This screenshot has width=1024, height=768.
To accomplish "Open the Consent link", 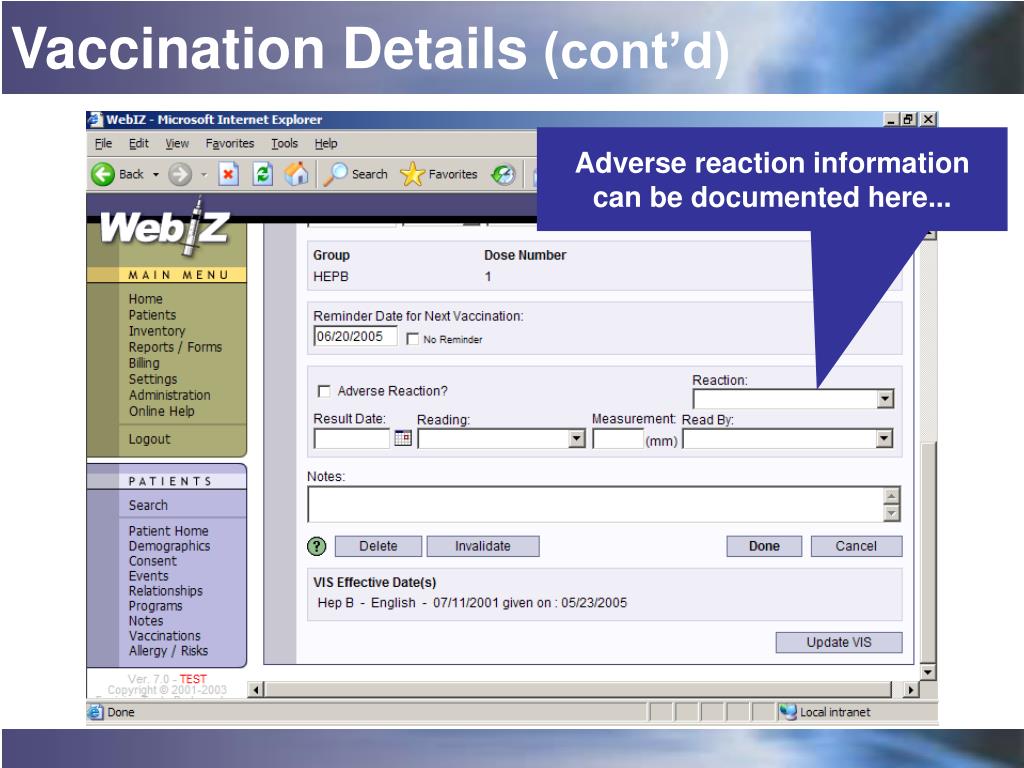I will tap(152, 561).
